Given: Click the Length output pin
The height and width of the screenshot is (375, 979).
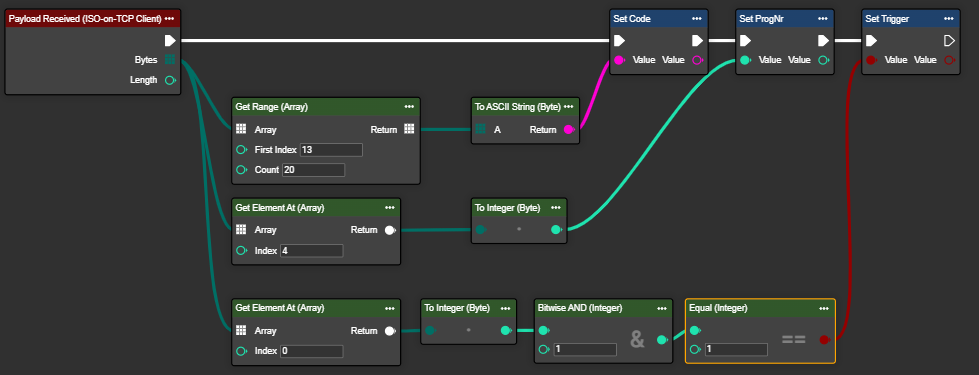Looking at the screenshot, I should click(169, 80).
